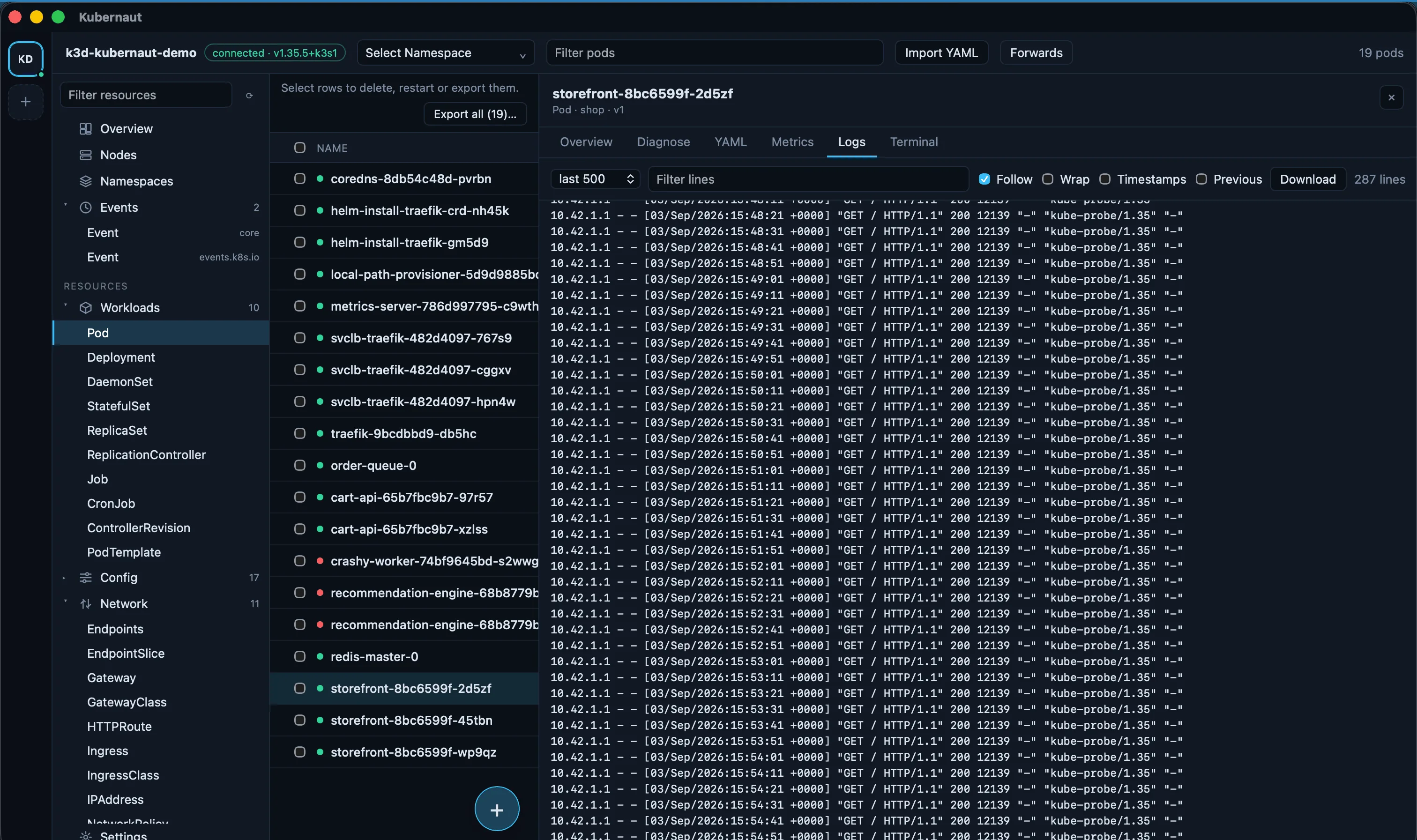Open pod cart-api-65b7fbc9b7-97r57
This screenshot has width=1417, height=840.
click(411, 498)
